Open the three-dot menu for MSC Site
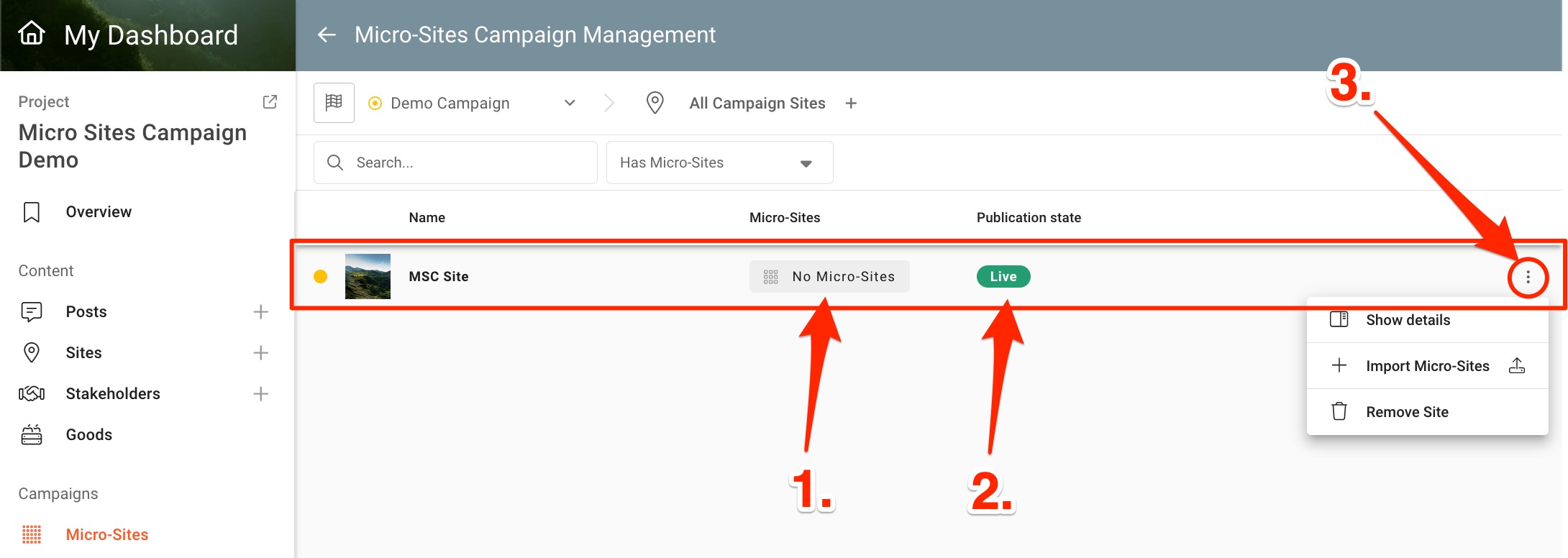 coord(1528,277)
